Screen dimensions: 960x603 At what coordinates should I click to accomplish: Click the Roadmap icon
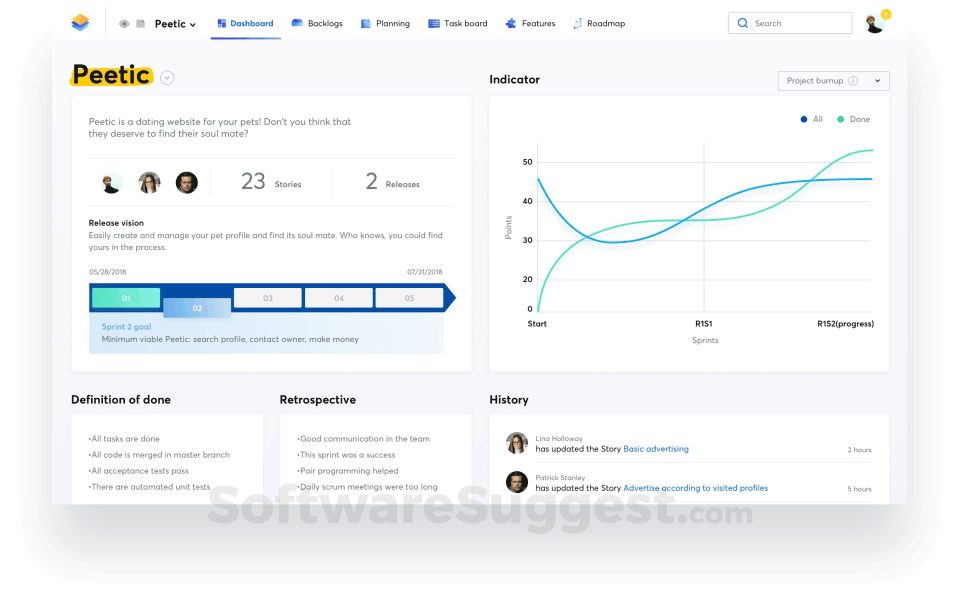[x=577, y=23]
